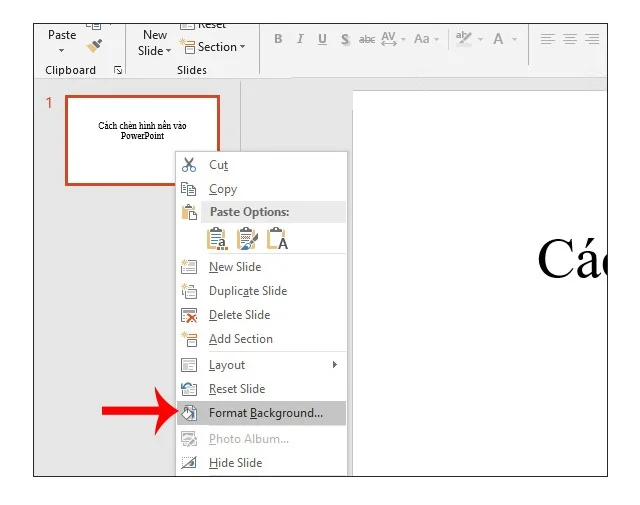The image size is (640, 505).
Task: Click the Copy icon in context menu
Action: (189, 189)
